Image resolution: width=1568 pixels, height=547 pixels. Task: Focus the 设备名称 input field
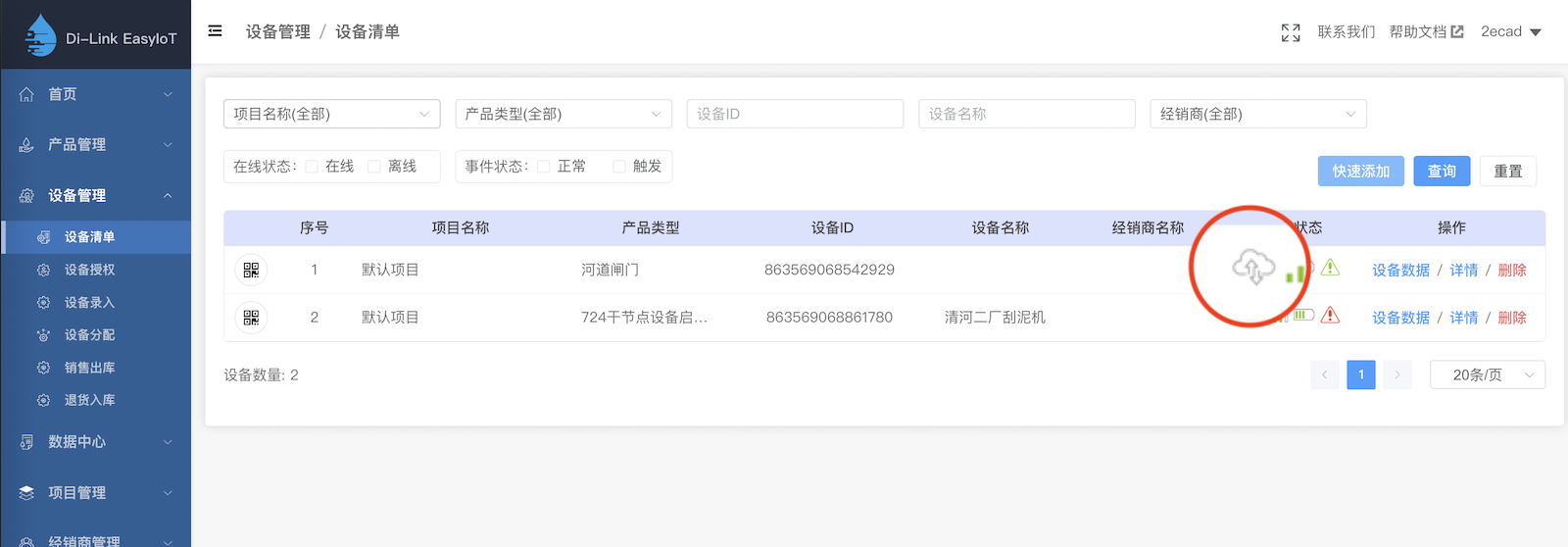(x=1026, y=114)
